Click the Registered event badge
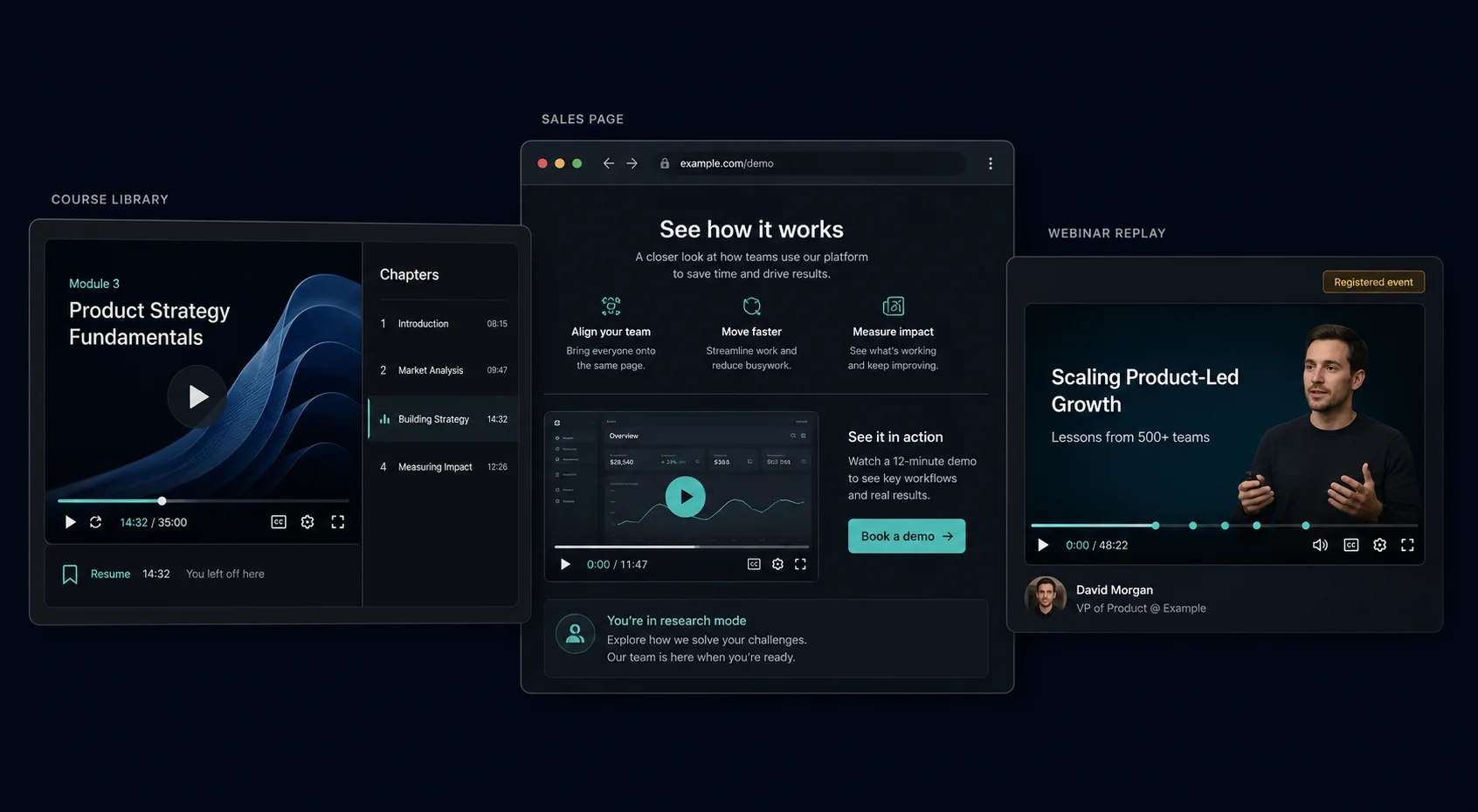1478x812 pixels. 1373,282
